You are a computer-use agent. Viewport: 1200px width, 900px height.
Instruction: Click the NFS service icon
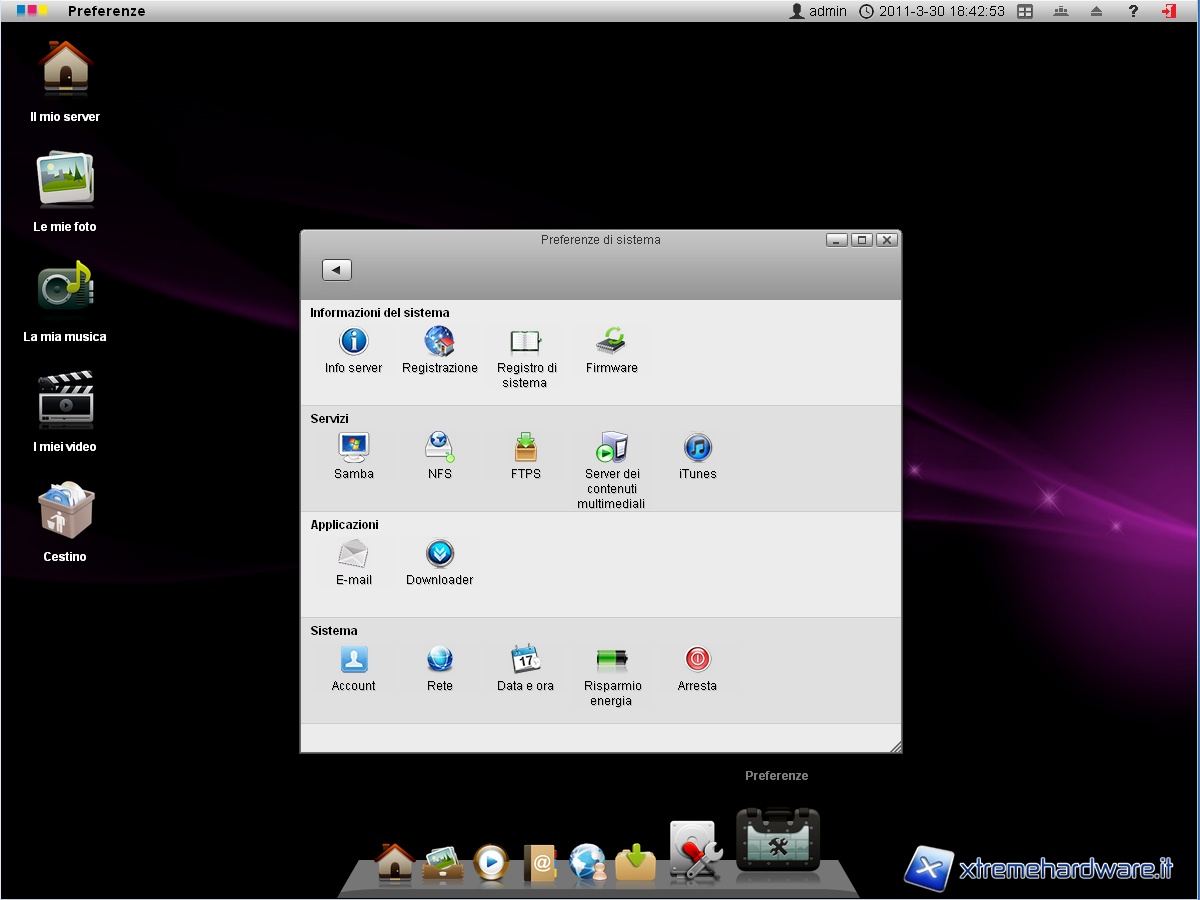[x=440, y=449]
